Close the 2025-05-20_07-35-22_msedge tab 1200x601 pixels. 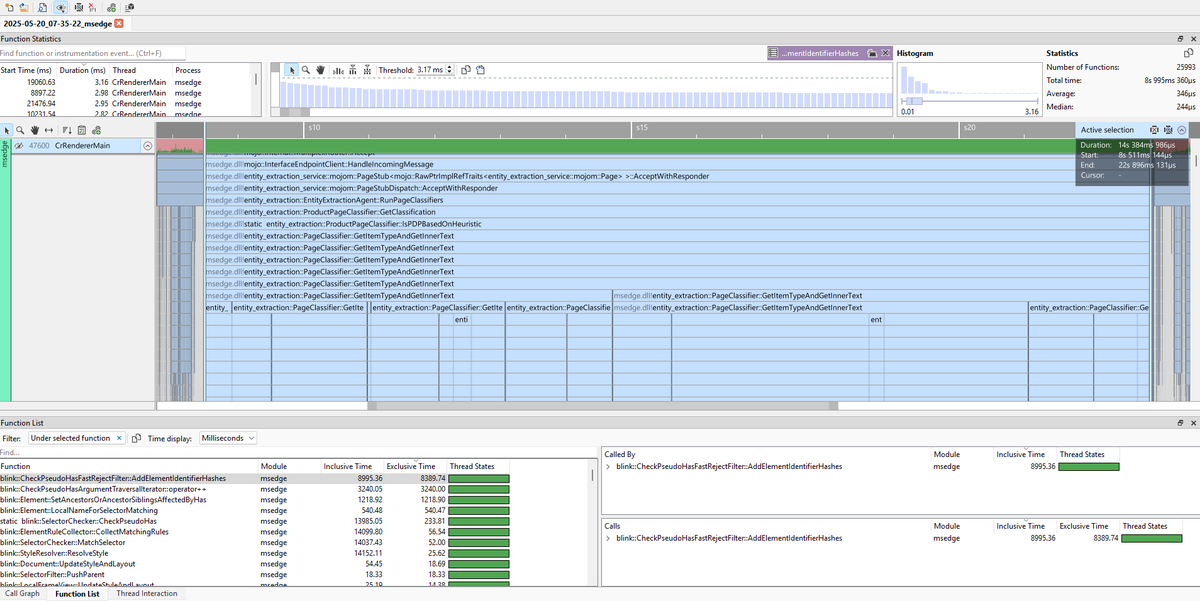coord(119,23)
